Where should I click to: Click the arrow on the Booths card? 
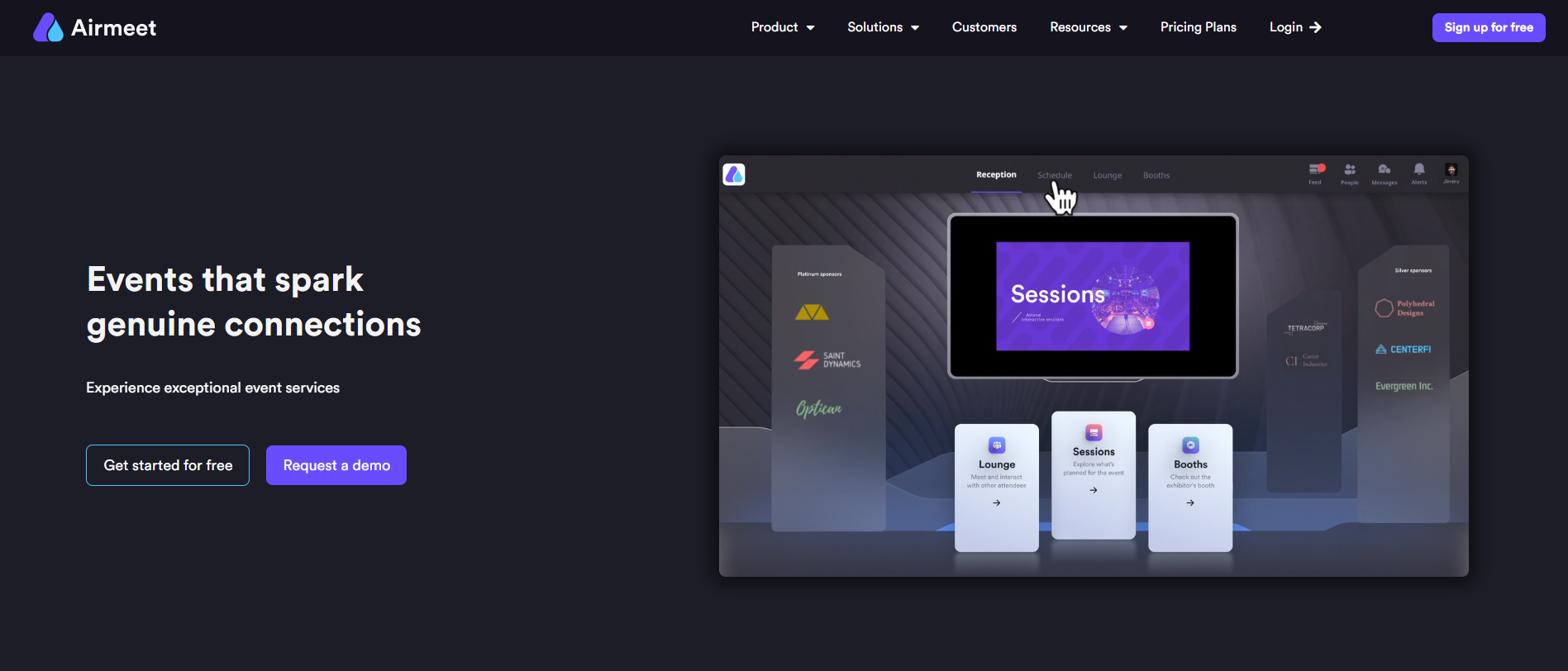tap(1190, 502)
